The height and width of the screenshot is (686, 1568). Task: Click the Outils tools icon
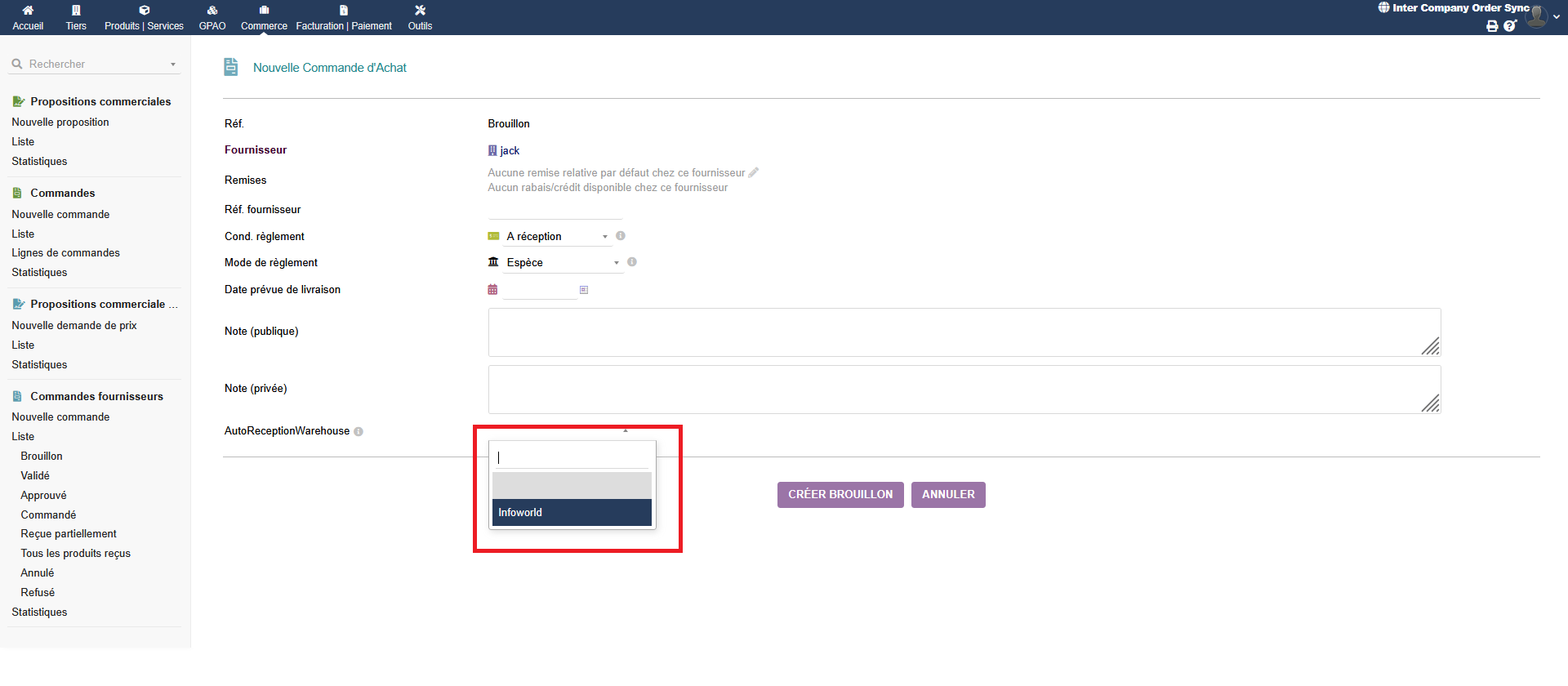(x=420, y=11)
